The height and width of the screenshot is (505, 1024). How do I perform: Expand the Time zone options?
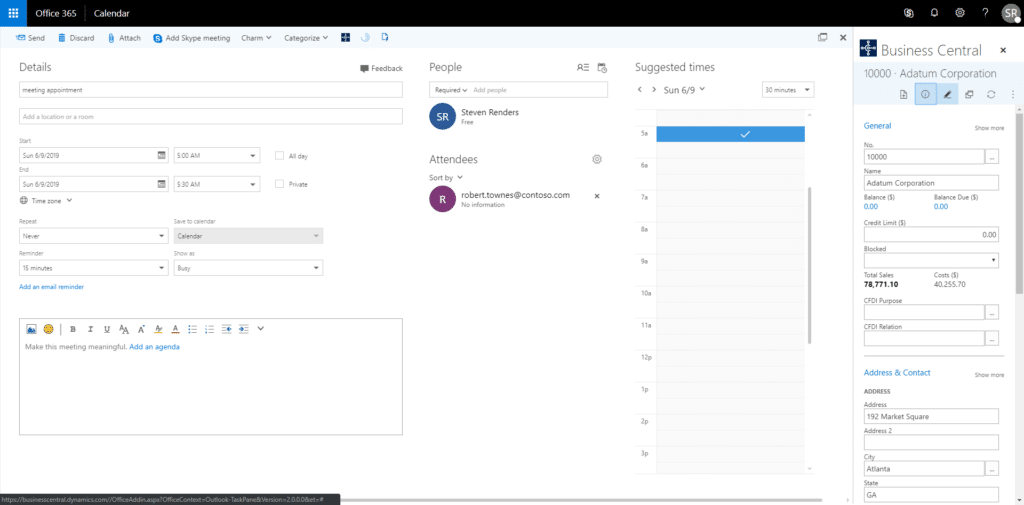[46, 201]
